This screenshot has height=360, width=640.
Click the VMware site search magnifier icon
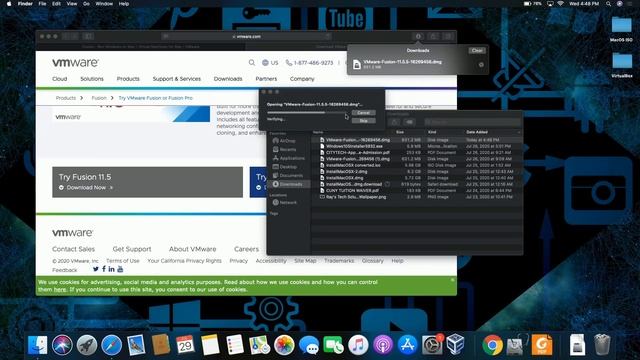[252, 62]
